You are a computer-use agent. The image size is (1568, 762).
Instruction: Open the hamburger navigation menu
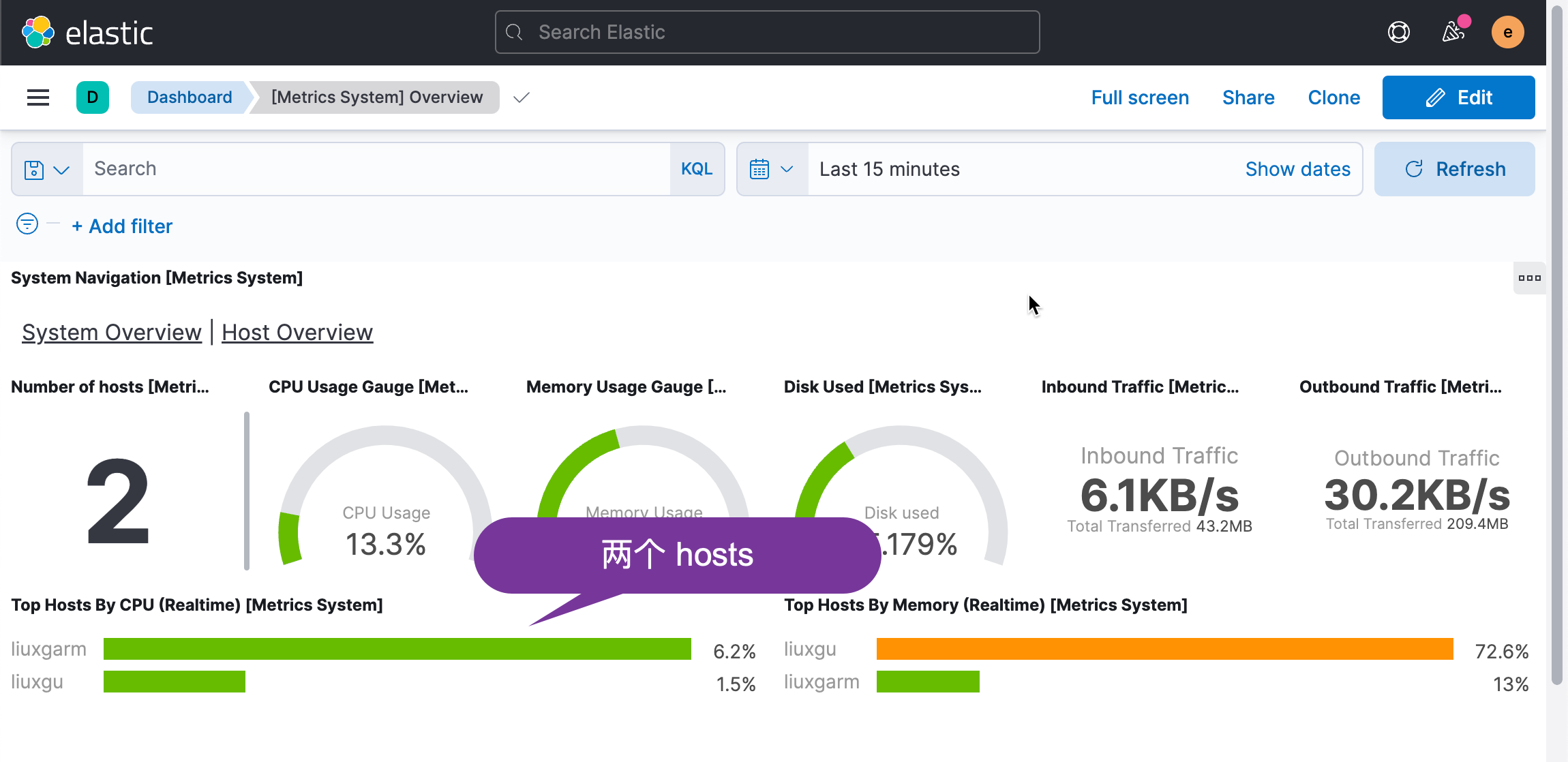point(38,97)
